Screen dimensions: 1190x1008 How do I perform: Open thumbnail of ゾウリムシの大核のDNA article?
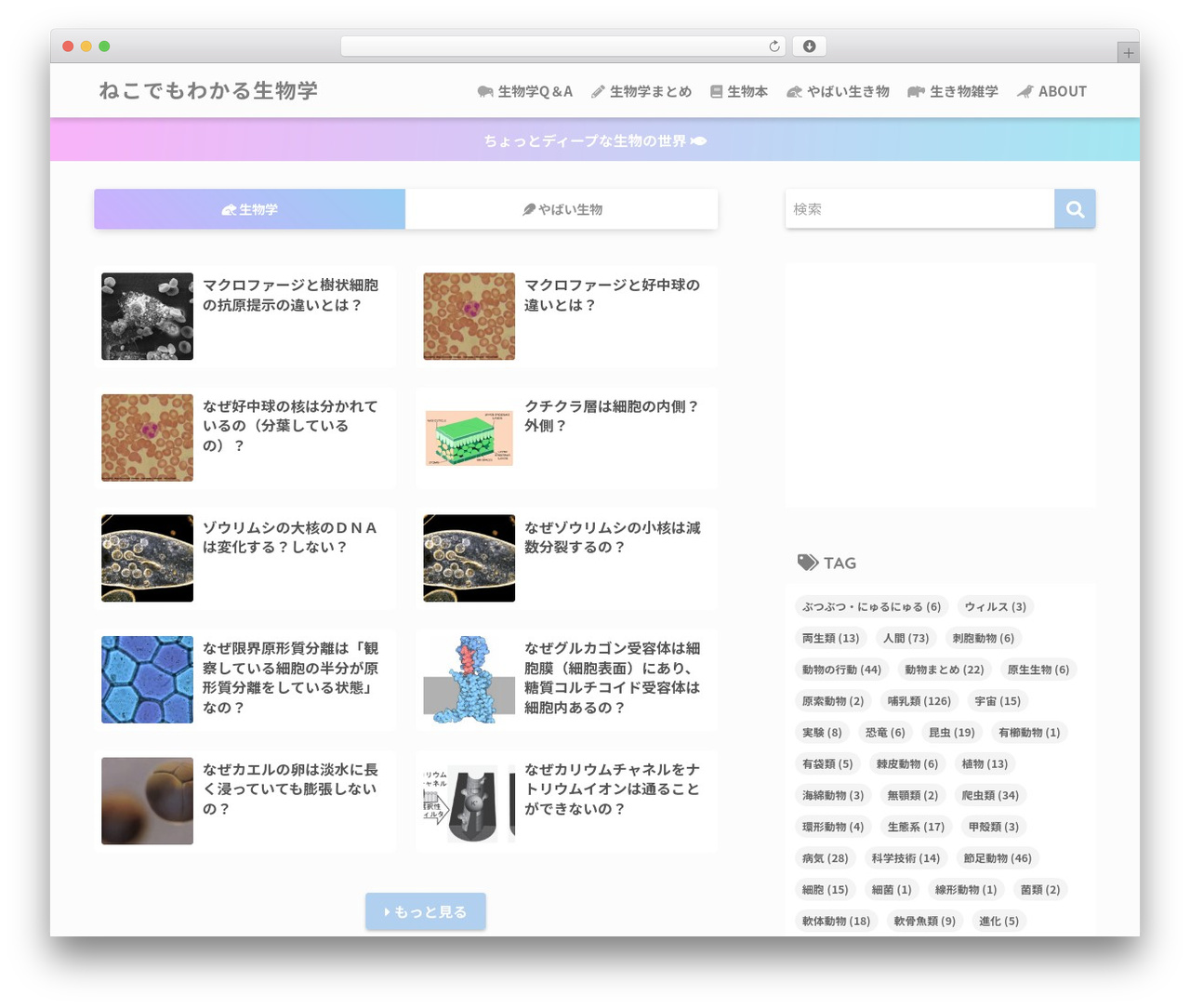pos(147,558)
